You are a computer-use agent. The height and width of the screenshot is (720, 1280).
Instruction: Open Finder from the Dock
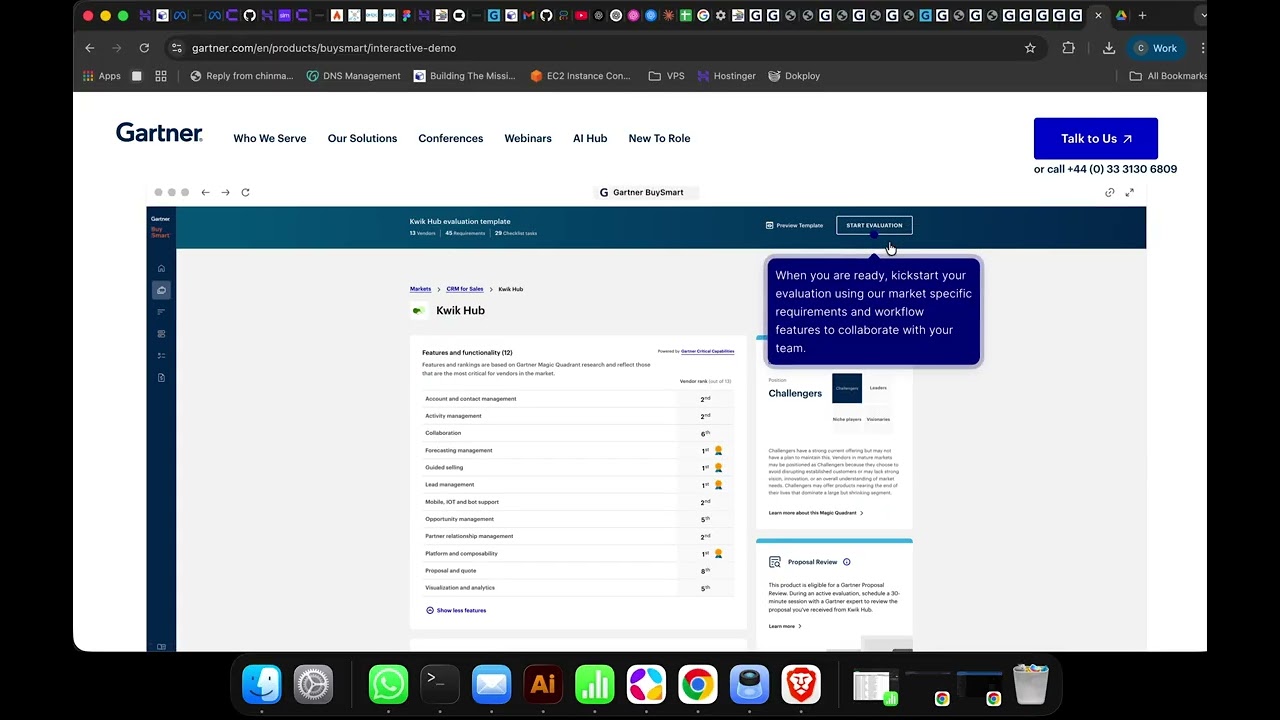pyautogui.click(x=262, y=684)
